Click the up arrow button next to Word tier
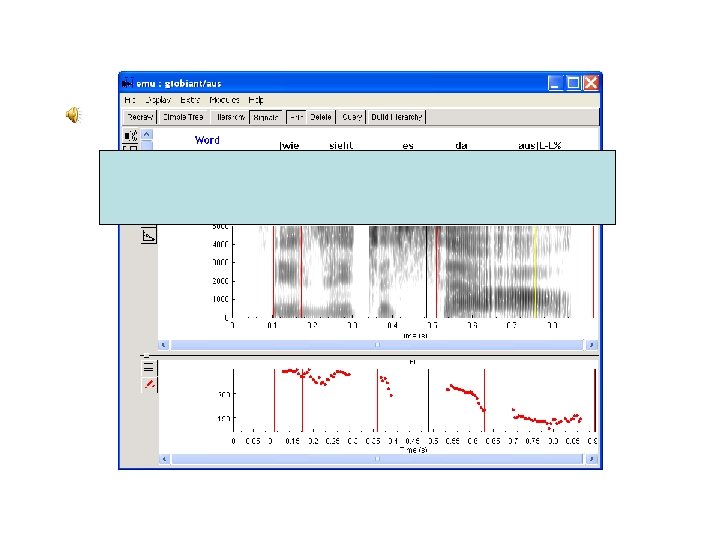The width and height of the screenshot is (720, 540). (x=146, y=134)
